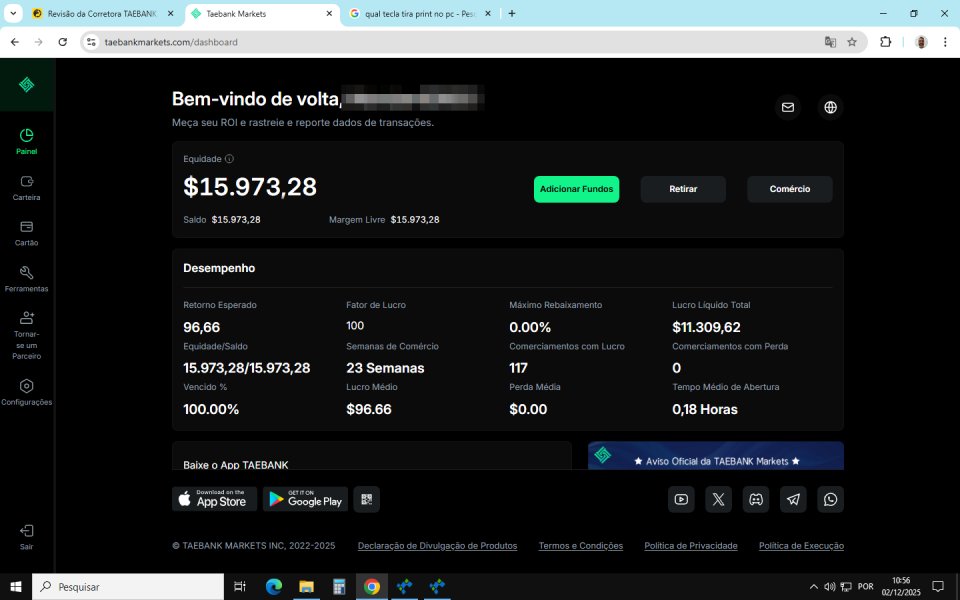Open the Carteira wallet sidebar item
The image size is (960, 600).
tap(26, 188)
